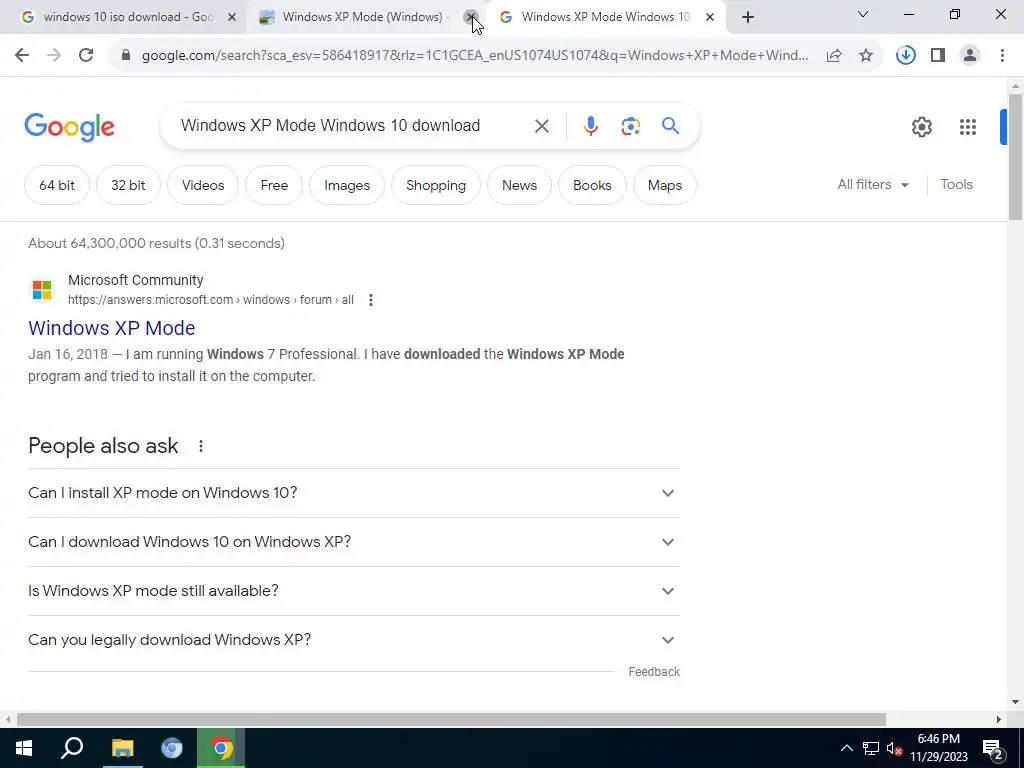1024x768 pixels.
Task: Click the horizontal scrollbar thumb
Action: coord(451,720)
